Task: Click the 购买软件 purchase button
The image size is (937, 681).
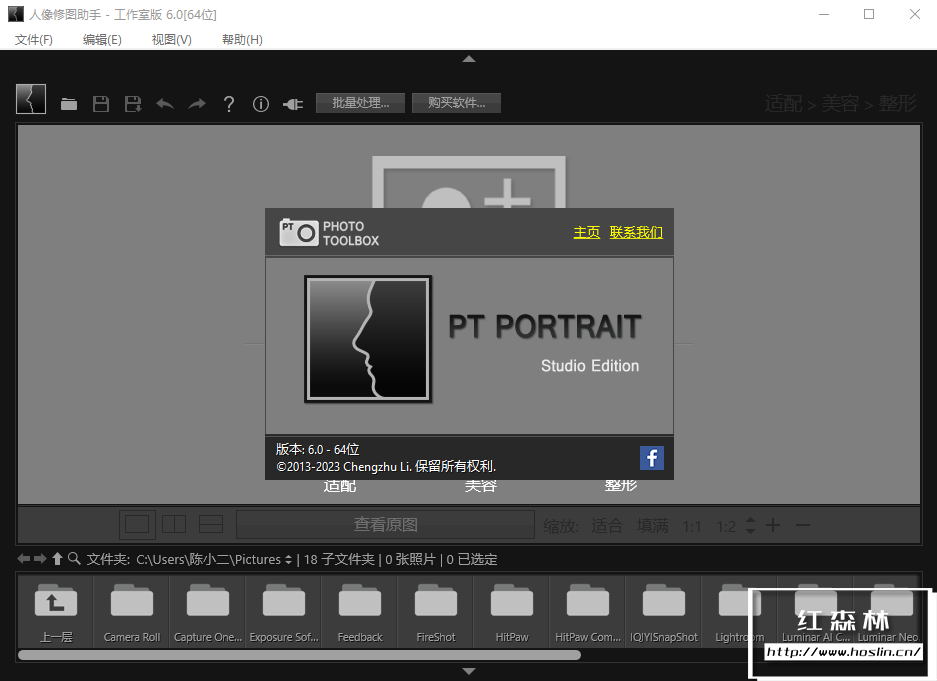Action: 457,103
